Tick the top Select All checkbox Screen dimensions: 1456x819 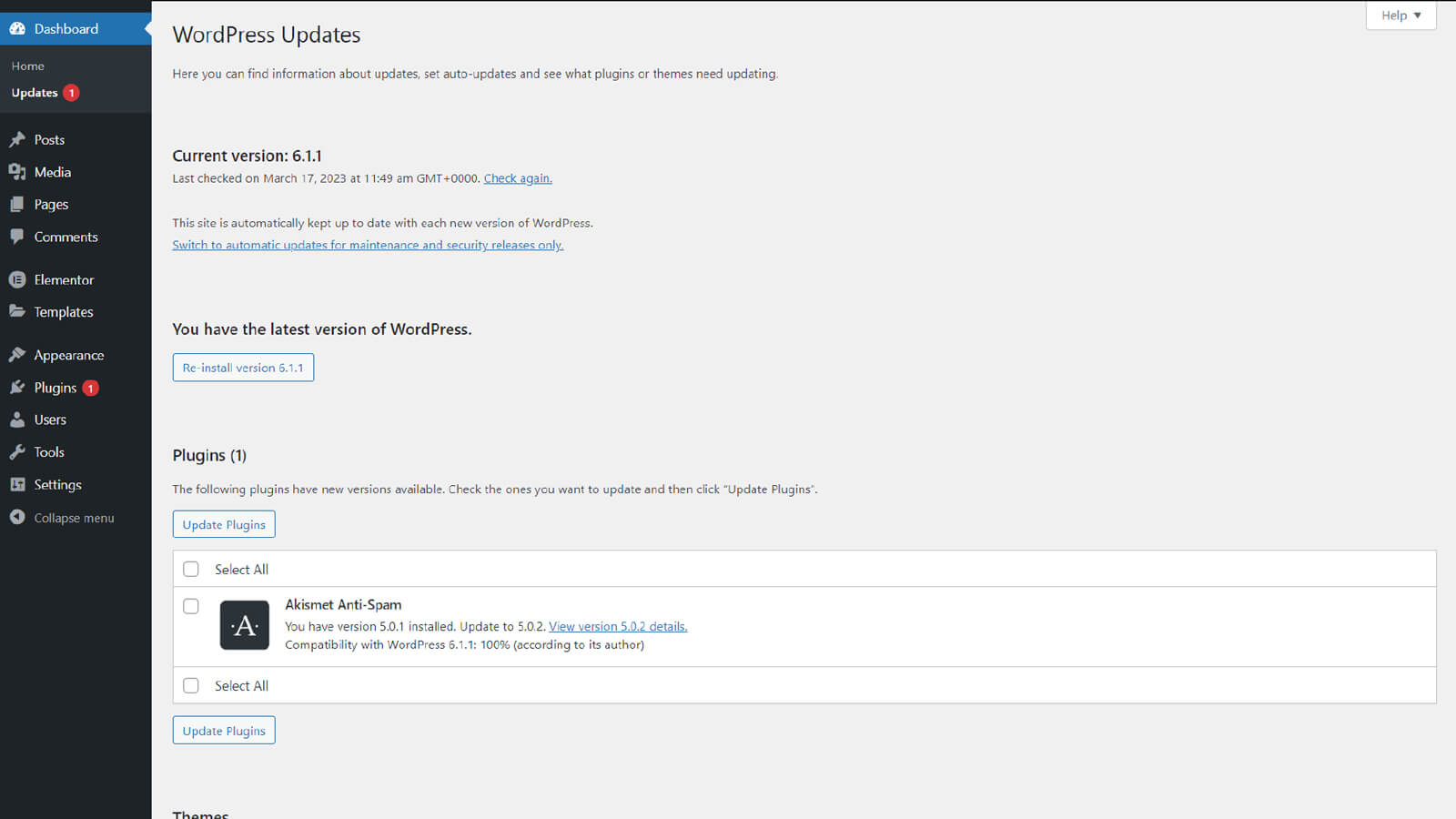(191, 569)
